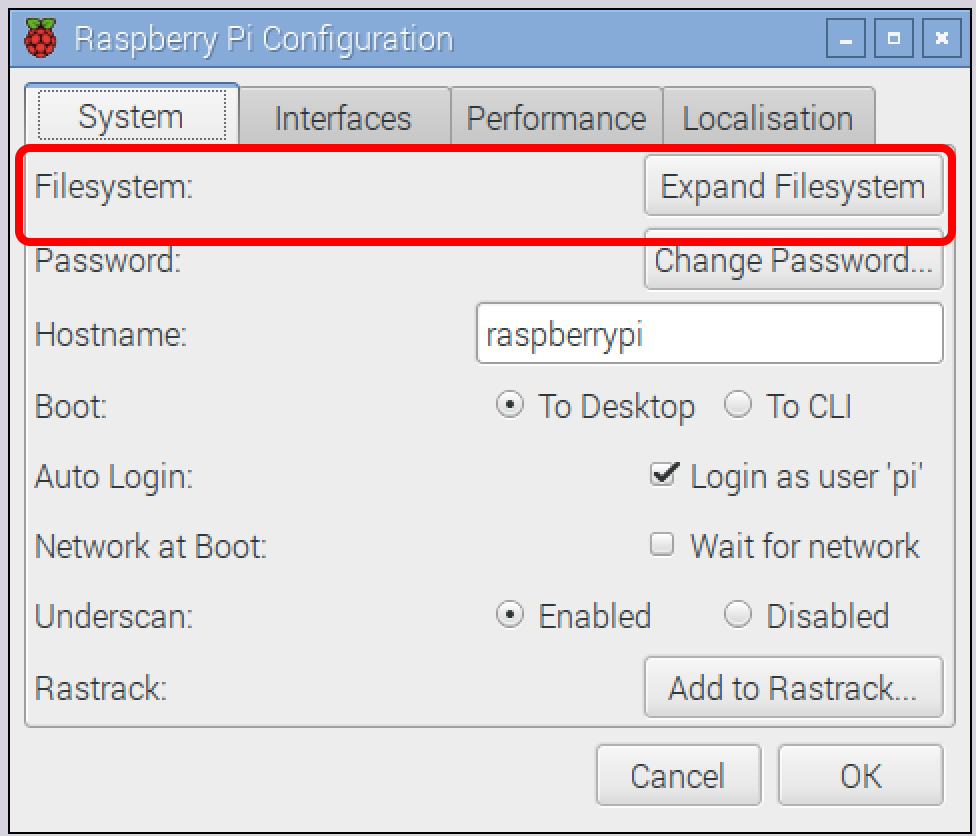
Task: Go to the Localisation tab
Action: coord(767,118)
